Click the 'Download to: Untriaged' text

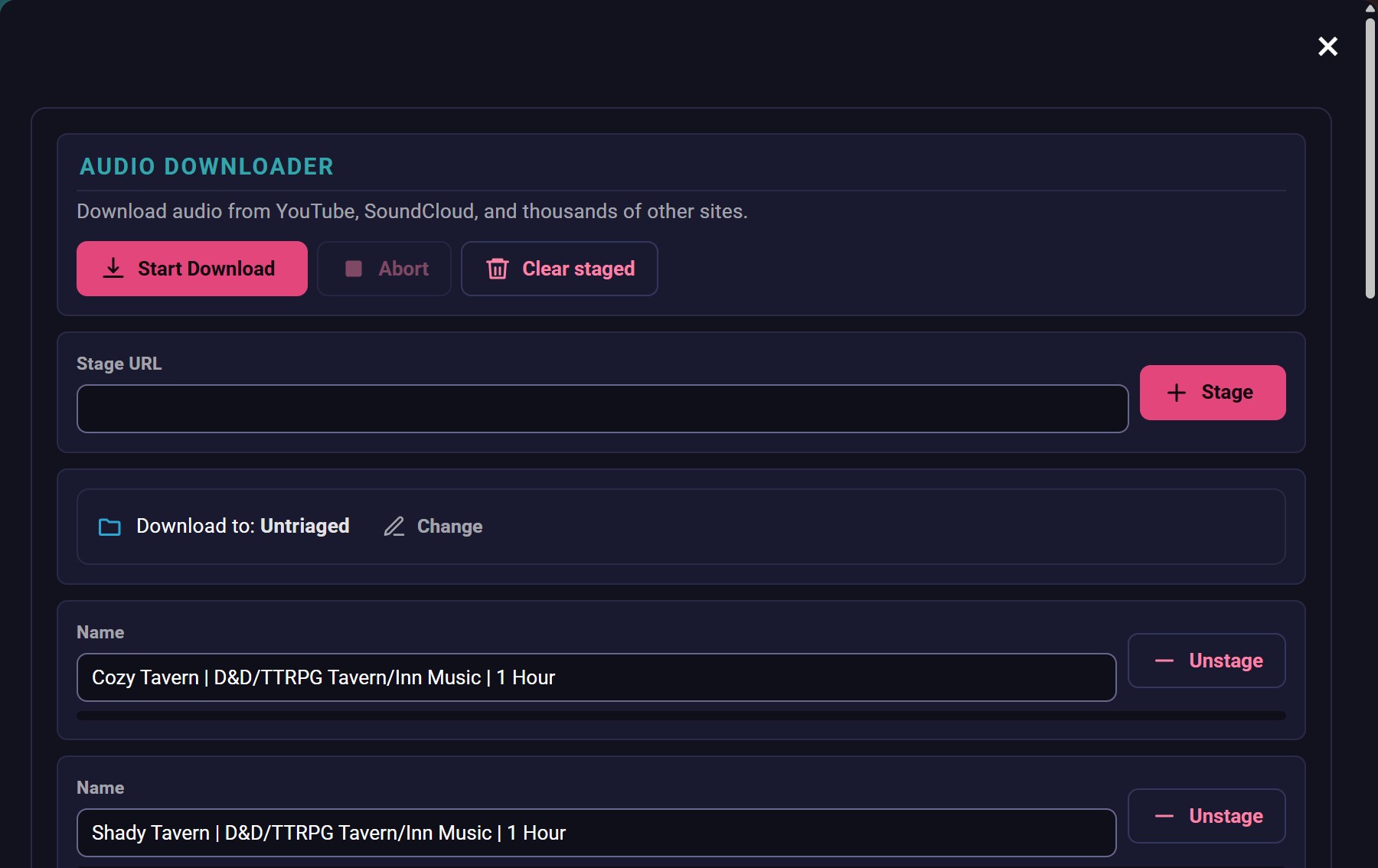243,526
